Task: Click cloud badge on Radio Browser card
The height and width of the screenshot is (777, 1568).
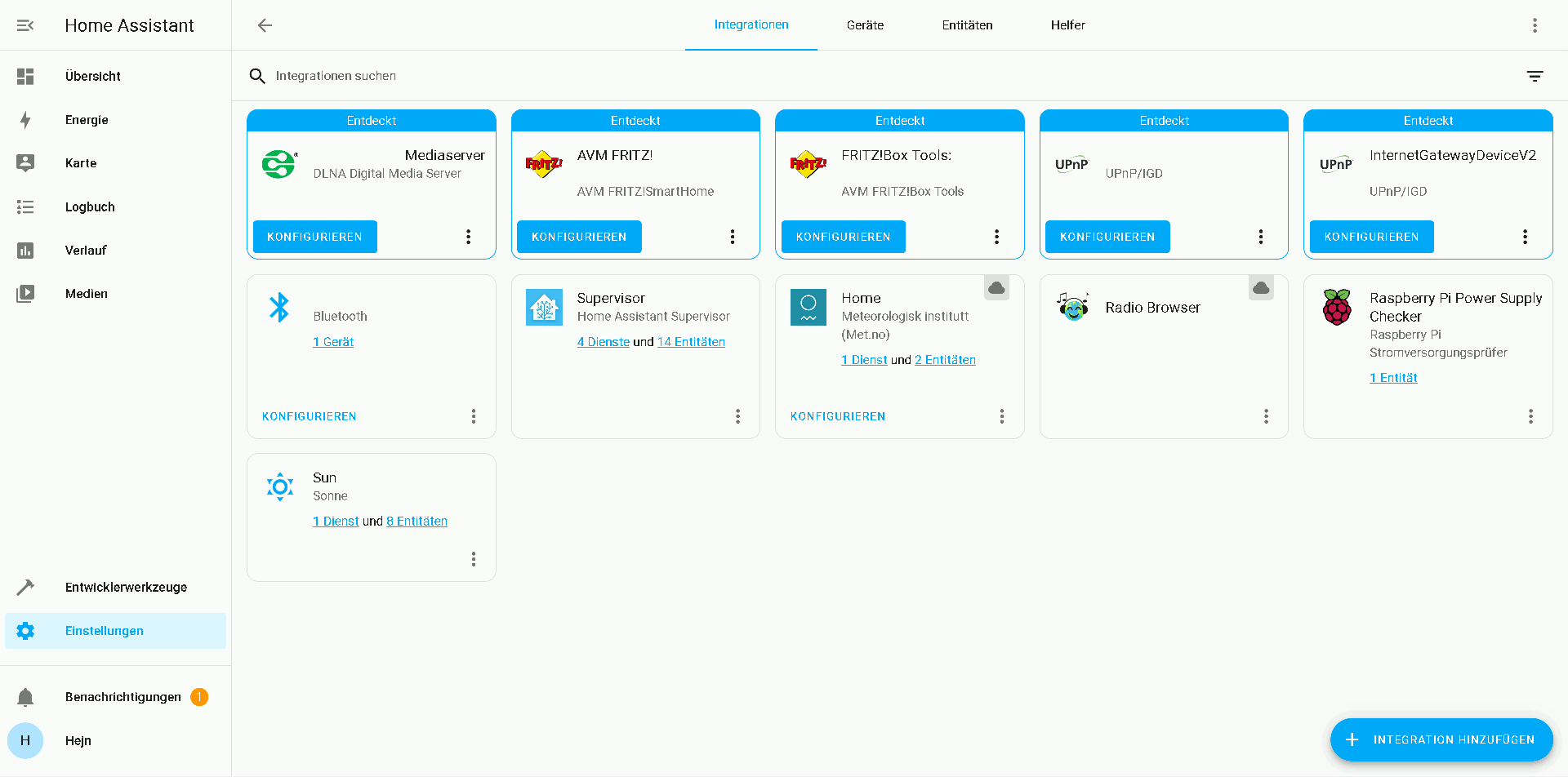Action: pyautogui.click(x=1261, y=288)
